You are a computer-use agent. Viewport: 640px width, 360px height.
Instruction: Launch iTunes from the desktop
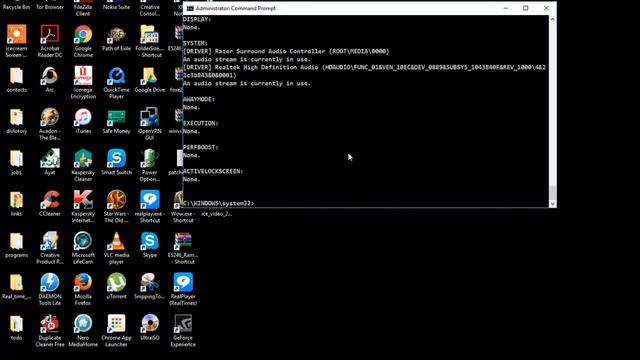83,117
